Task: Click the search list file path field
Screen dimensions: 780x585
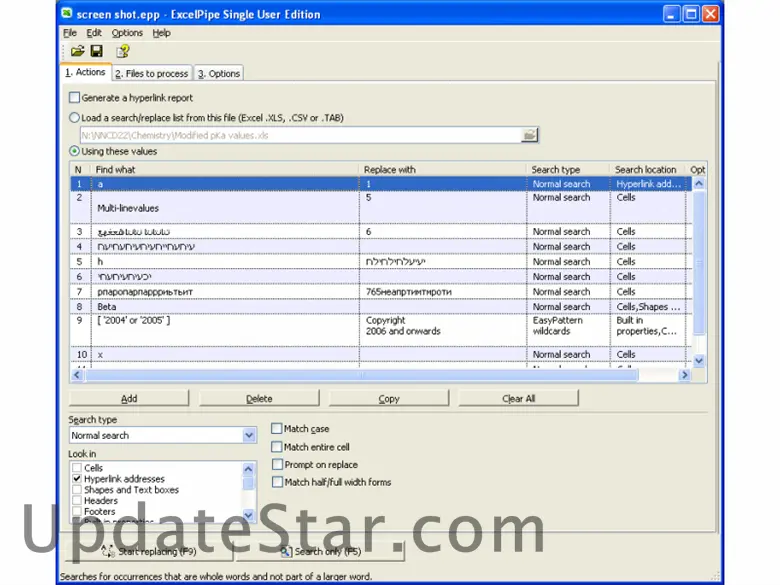Action: pyautogui.click(x=300, y=135)
